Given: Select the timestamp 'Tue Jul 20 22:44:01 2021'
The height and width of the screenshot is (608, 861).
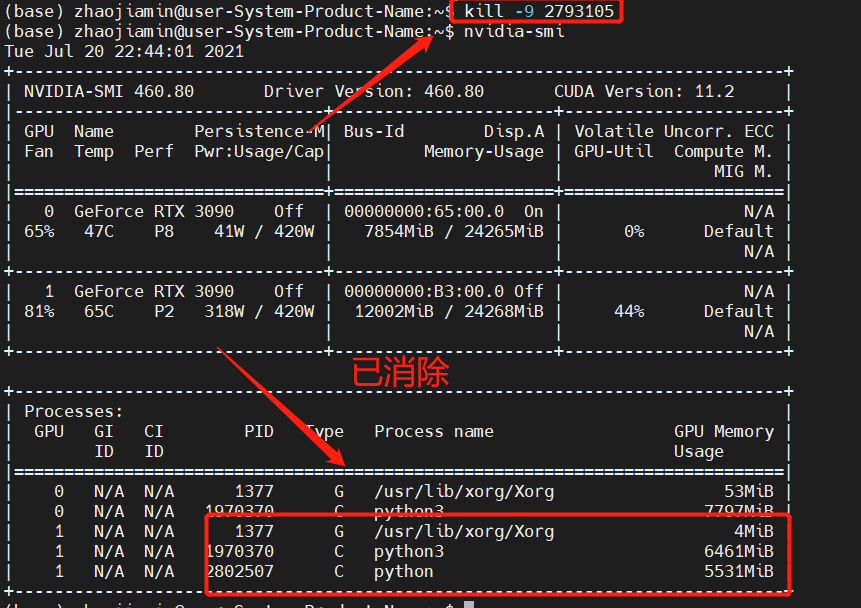Looking at the screenshot, I should (x=124, y=52).
